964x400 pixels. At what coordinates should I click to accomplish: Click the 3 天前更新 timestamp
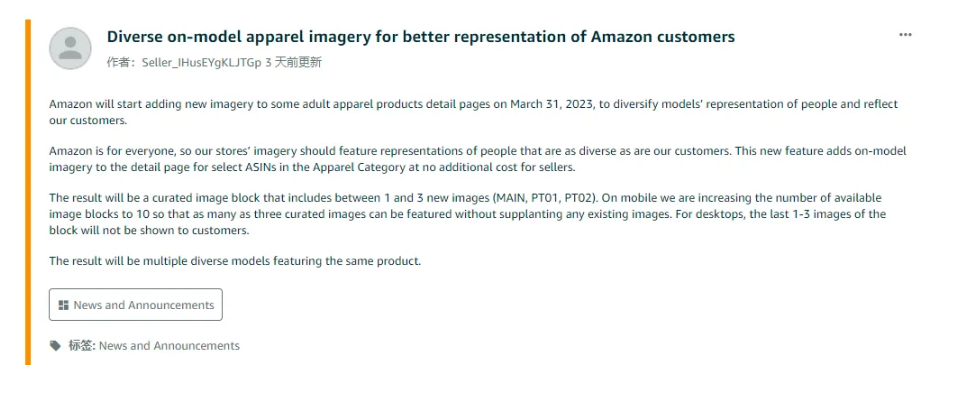pos(293,63)
